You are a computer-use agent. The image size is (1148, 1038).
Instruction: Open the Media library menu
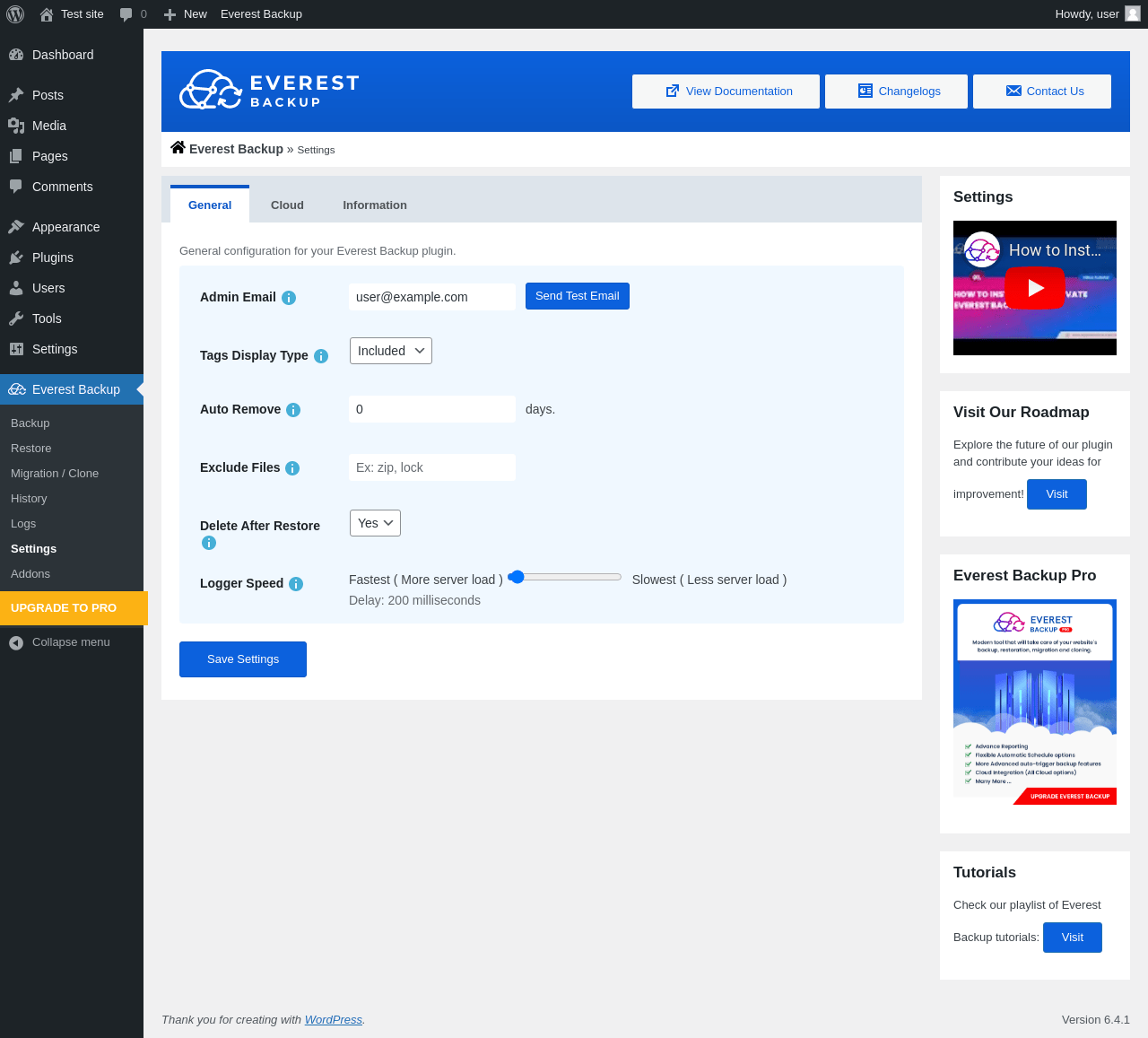72,126
